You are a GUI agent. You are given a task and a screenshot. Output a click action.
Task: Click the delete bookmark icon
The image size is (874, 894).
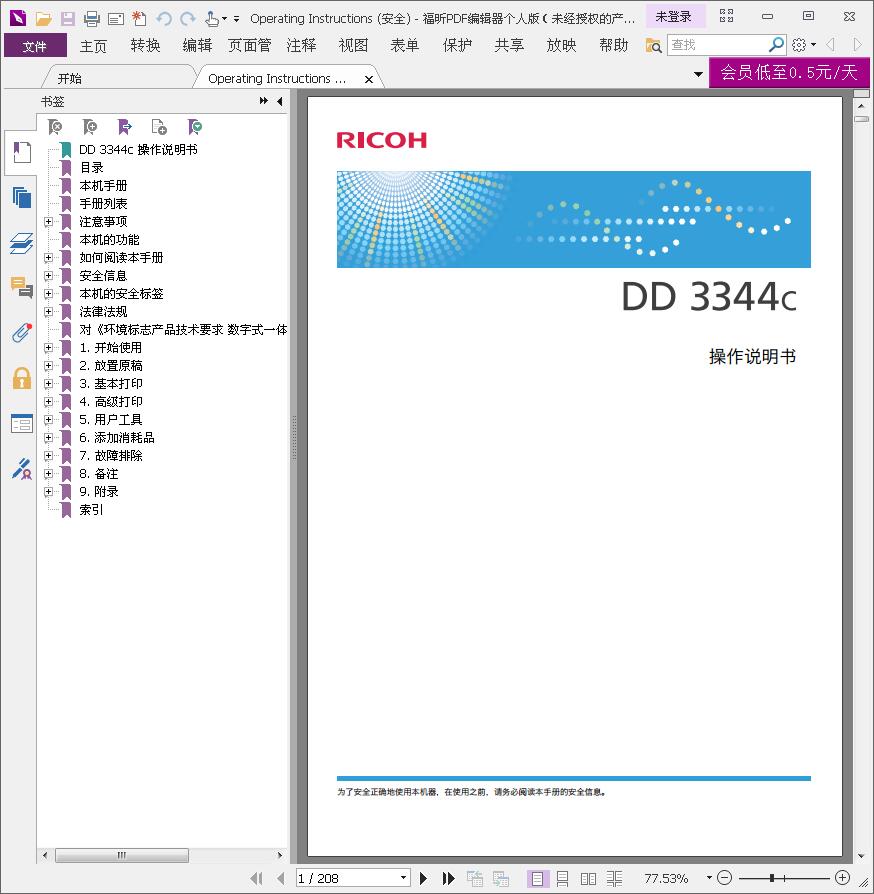[55, 127]
